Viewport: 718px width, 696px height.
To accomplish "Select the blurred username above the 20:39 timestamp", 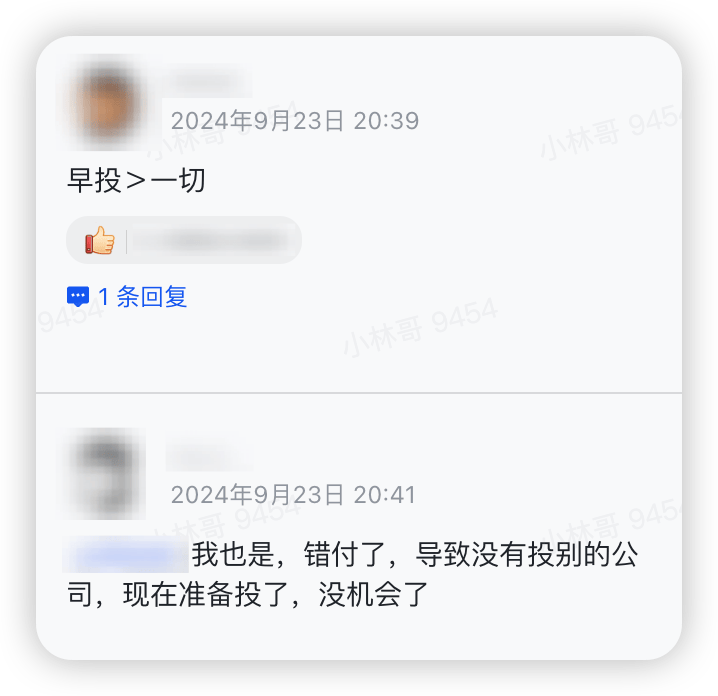I will coord(207,82).
